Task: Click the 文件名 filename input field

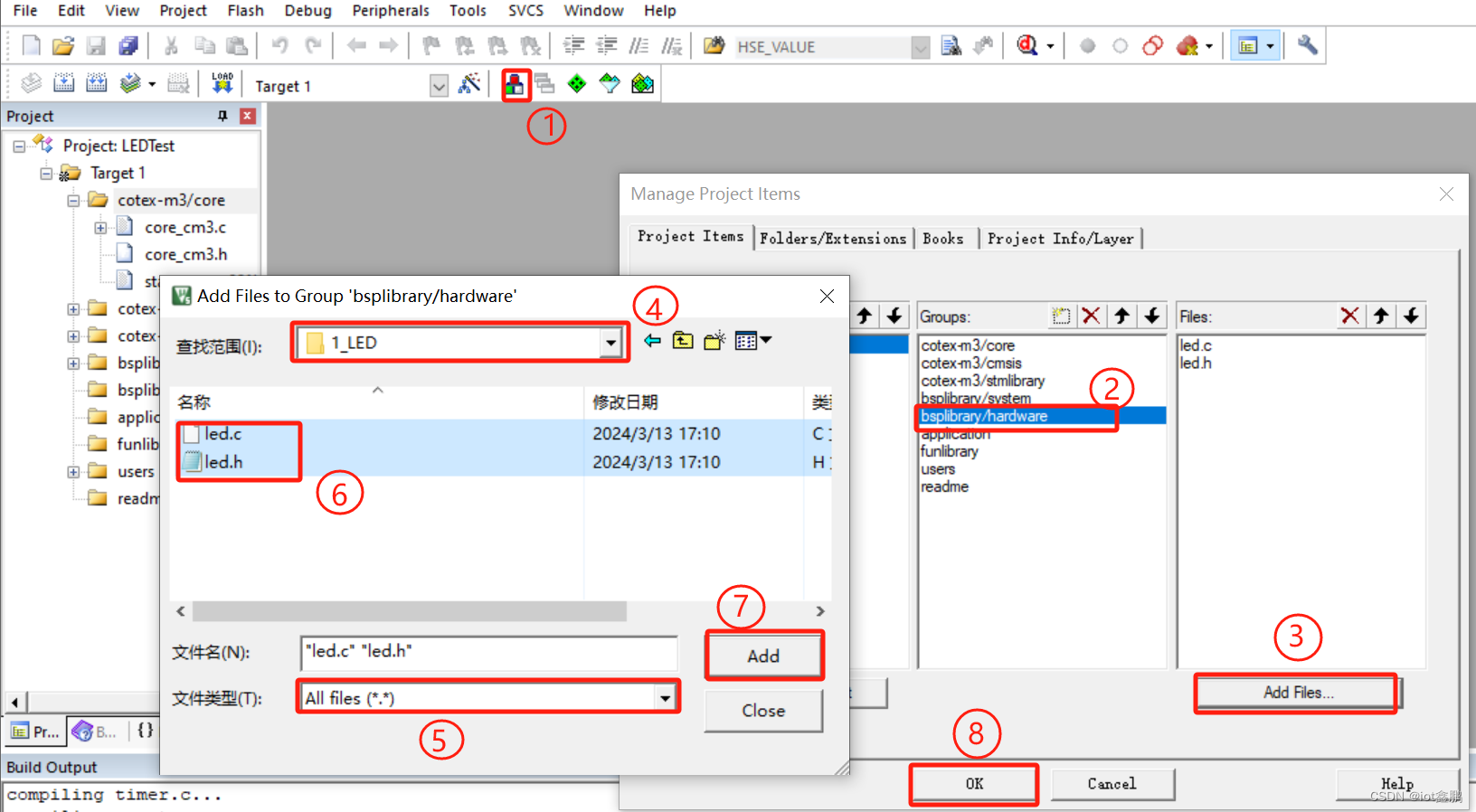Action: click(488, 652)
